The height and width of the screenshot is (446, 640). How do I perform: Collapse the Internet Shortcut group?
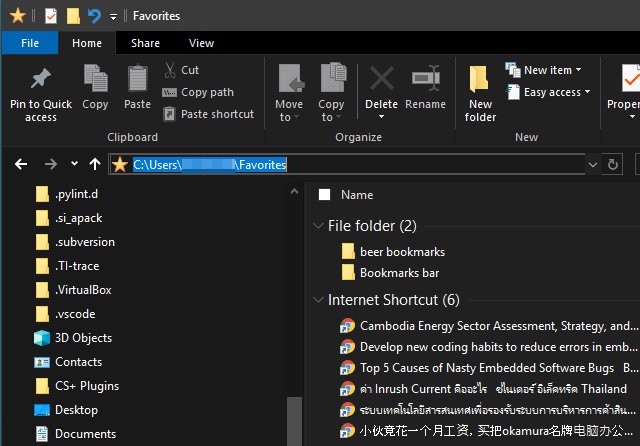[318, 300]
